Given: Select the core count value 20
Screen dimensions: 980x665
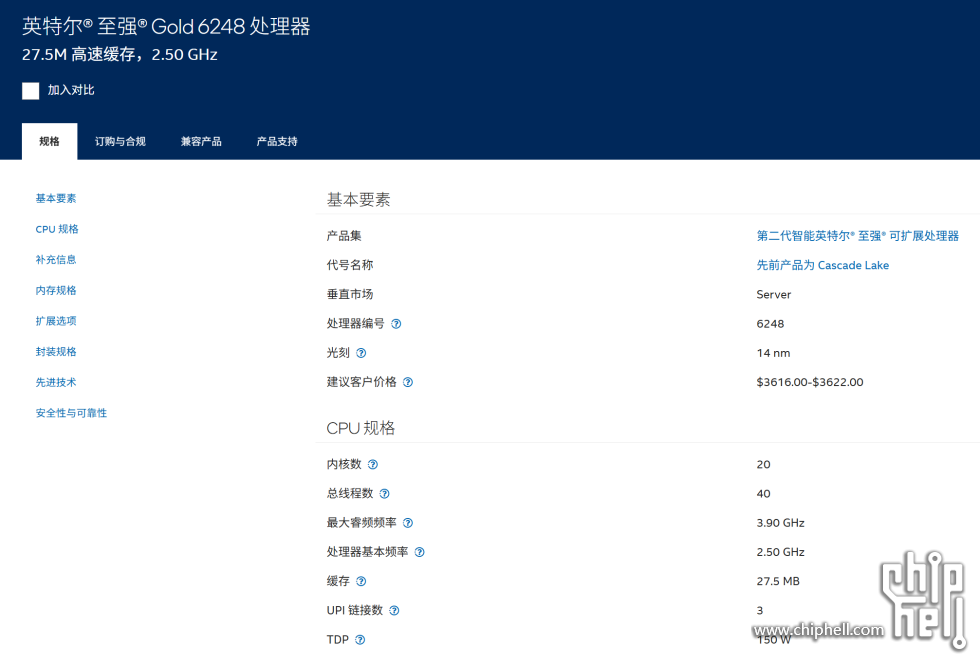Looking at the screenshot, I should pyautogui.click(x=763, y=464).
